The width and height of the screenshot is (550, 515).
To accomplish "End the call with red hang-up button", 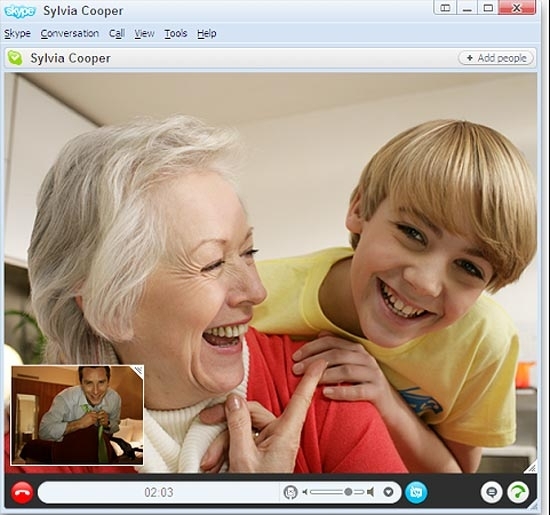I will click(22, 492).
